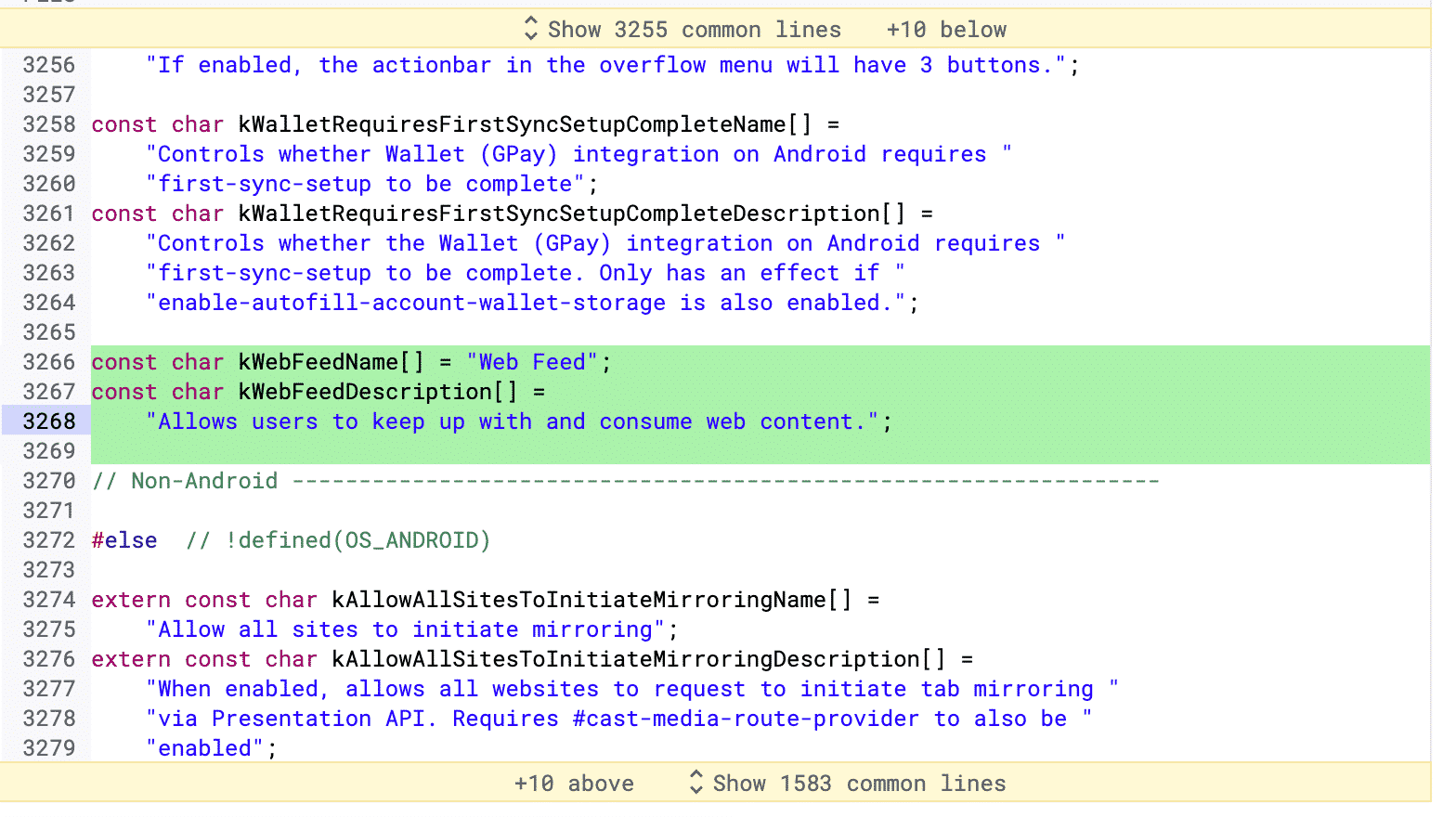
Task: Click line number 3272 in gutter
Action: [x=49, y=540]
